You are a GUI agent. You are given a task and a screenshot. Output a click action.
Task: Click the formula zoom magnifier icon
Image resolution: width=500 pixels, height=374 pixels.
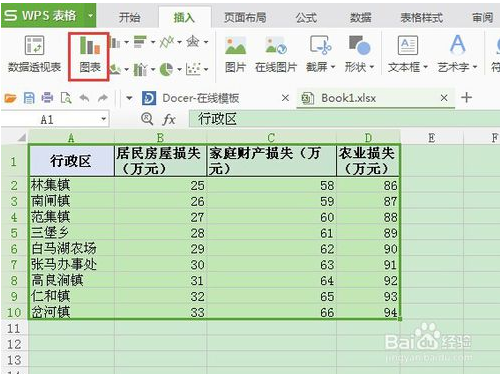coord(147,119)
